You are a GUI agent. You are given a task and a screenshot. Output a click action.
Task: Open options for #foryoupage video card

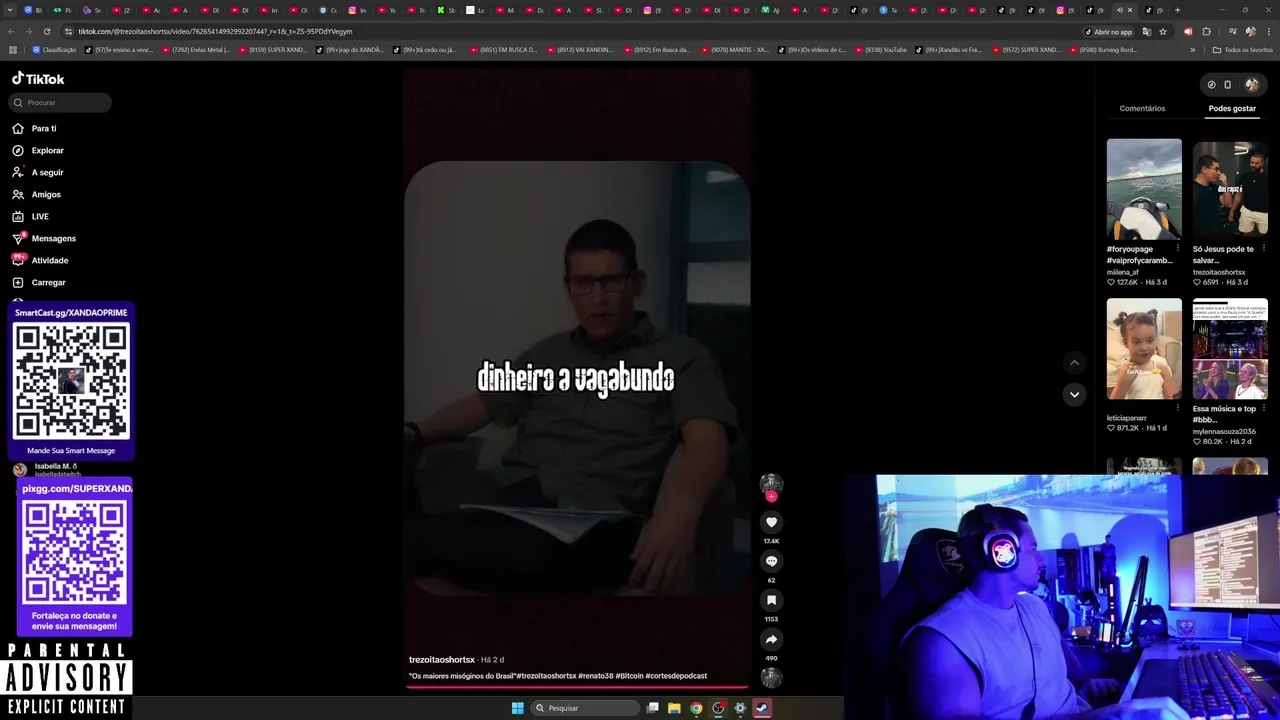pos(1178,248)
